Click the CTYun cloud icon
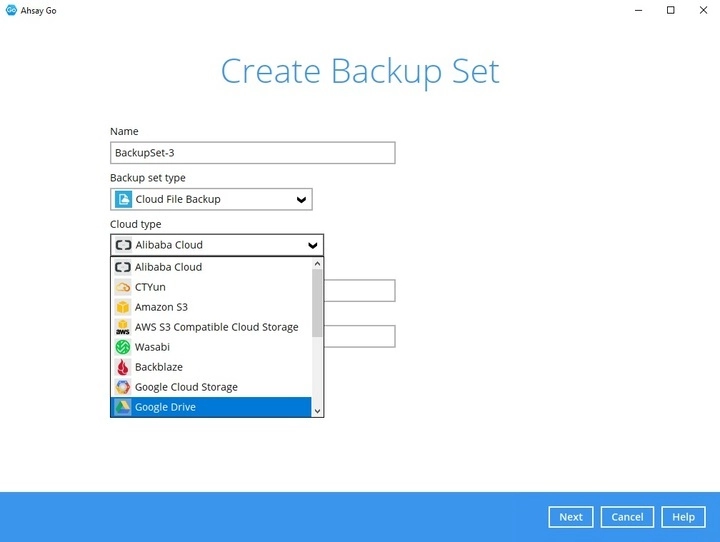 pos(123,287)
